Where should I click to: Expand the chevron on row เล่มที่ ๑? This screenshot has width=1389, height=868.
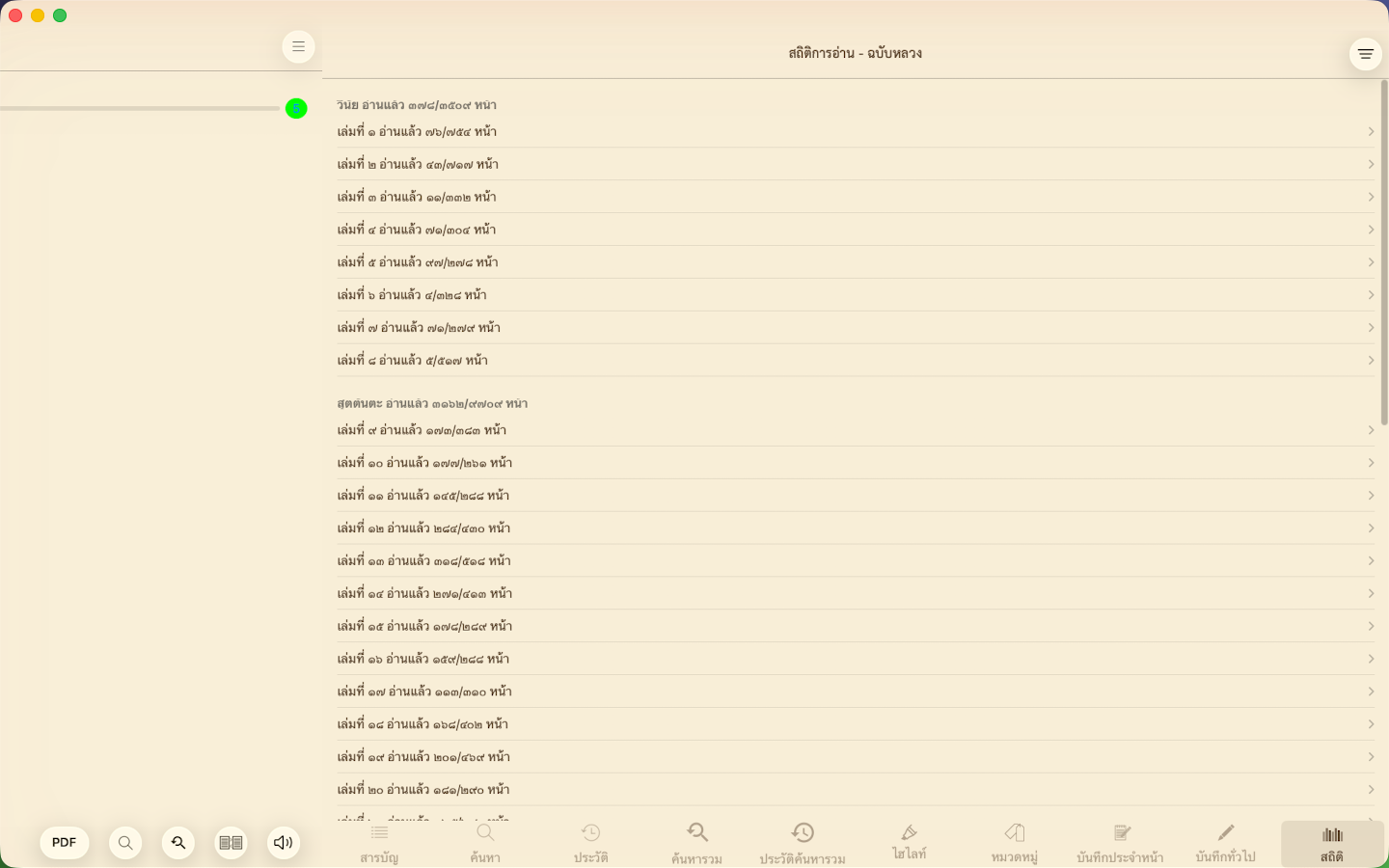coord(1371,131)
